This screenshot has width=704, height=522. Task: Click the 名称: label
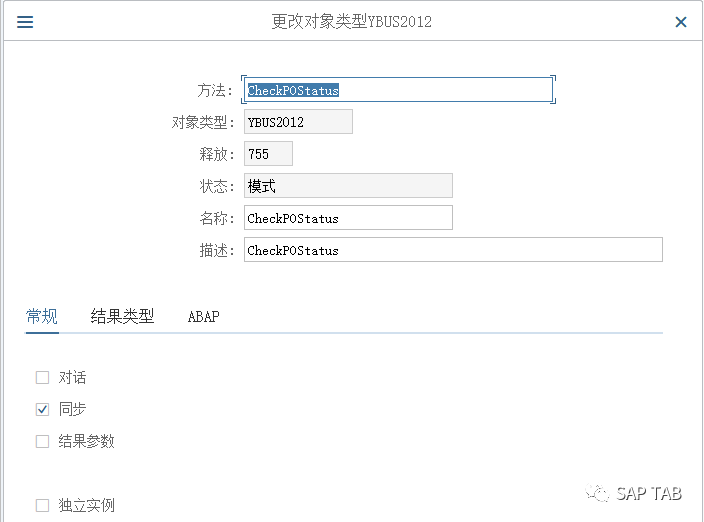coord(217,218)
